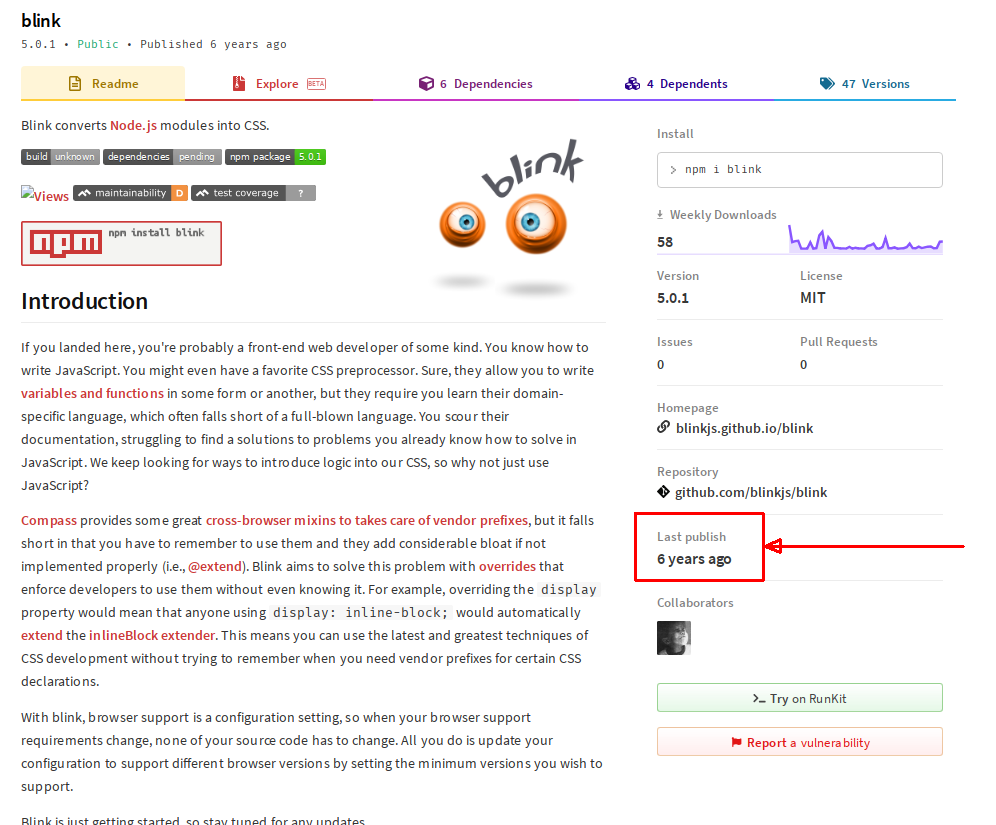Open the 6 Dependencies tab
This screenshot has width=996, height=825.
coord(476,83)
